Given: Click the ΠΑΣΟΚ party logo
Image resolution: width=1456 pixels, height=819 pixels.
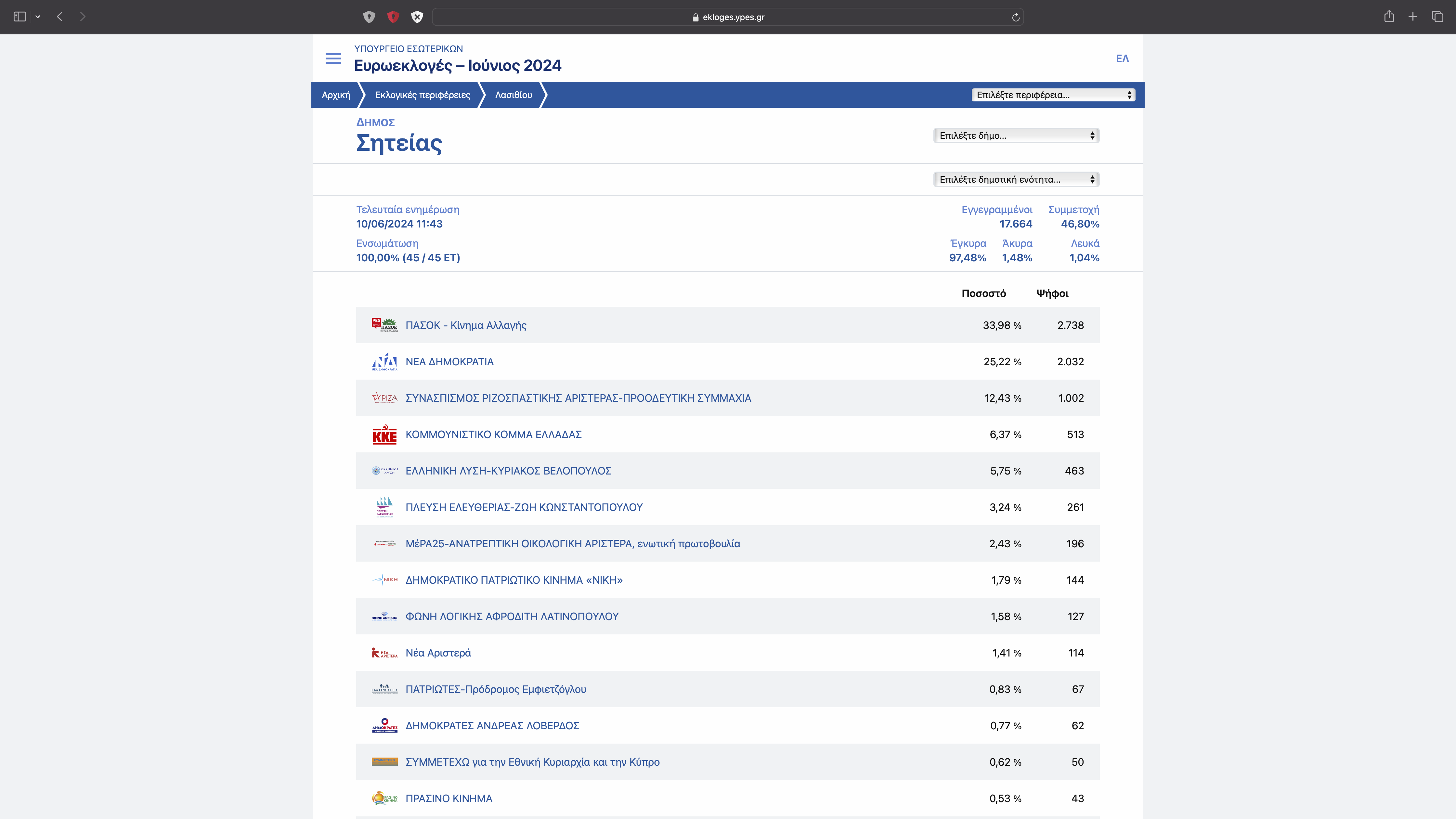Looking at the screenshot, I should 384,325.
